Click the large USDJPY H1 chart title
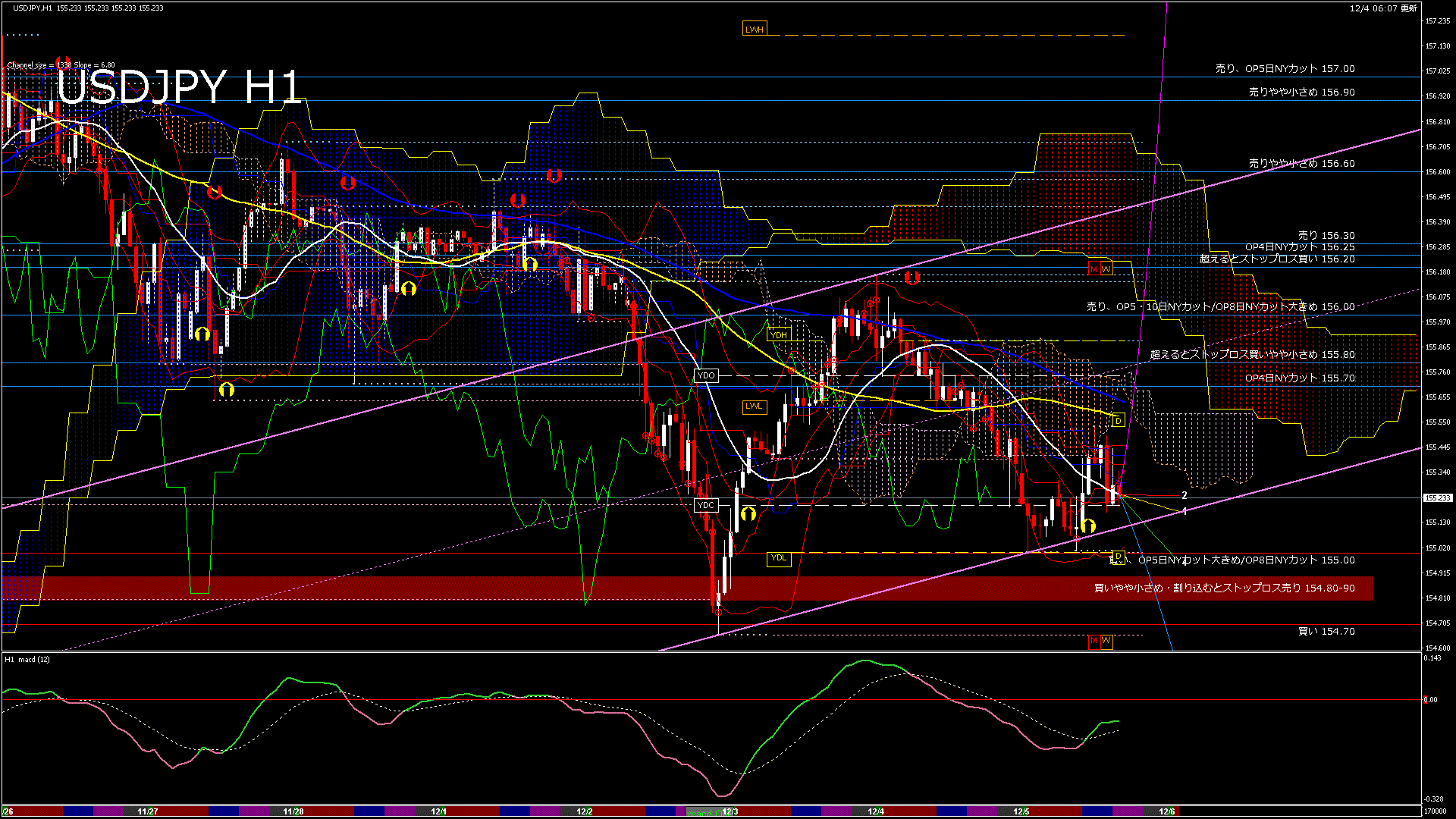The width and height of the screenshot is (1456, 819). coord(180,87)
